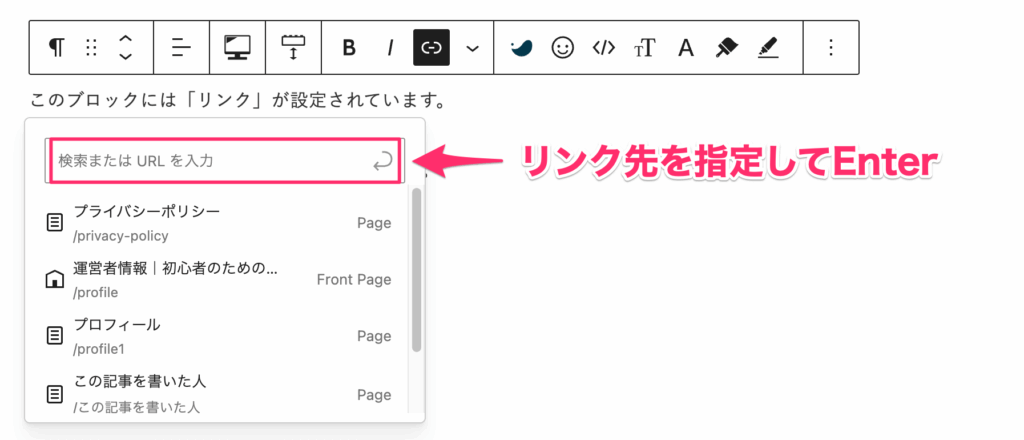Click the paragraph block type icon
The height and width of the screenshot is (440, 1024).
click(x=57, y=48)
